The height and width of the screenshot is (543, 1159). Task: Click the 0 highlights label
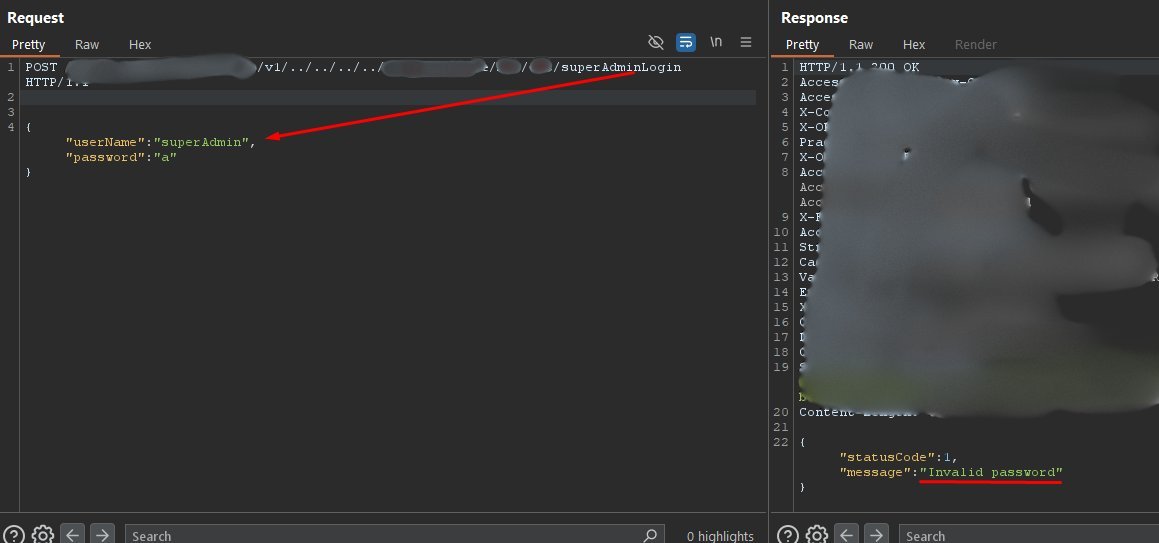(720, 536)
